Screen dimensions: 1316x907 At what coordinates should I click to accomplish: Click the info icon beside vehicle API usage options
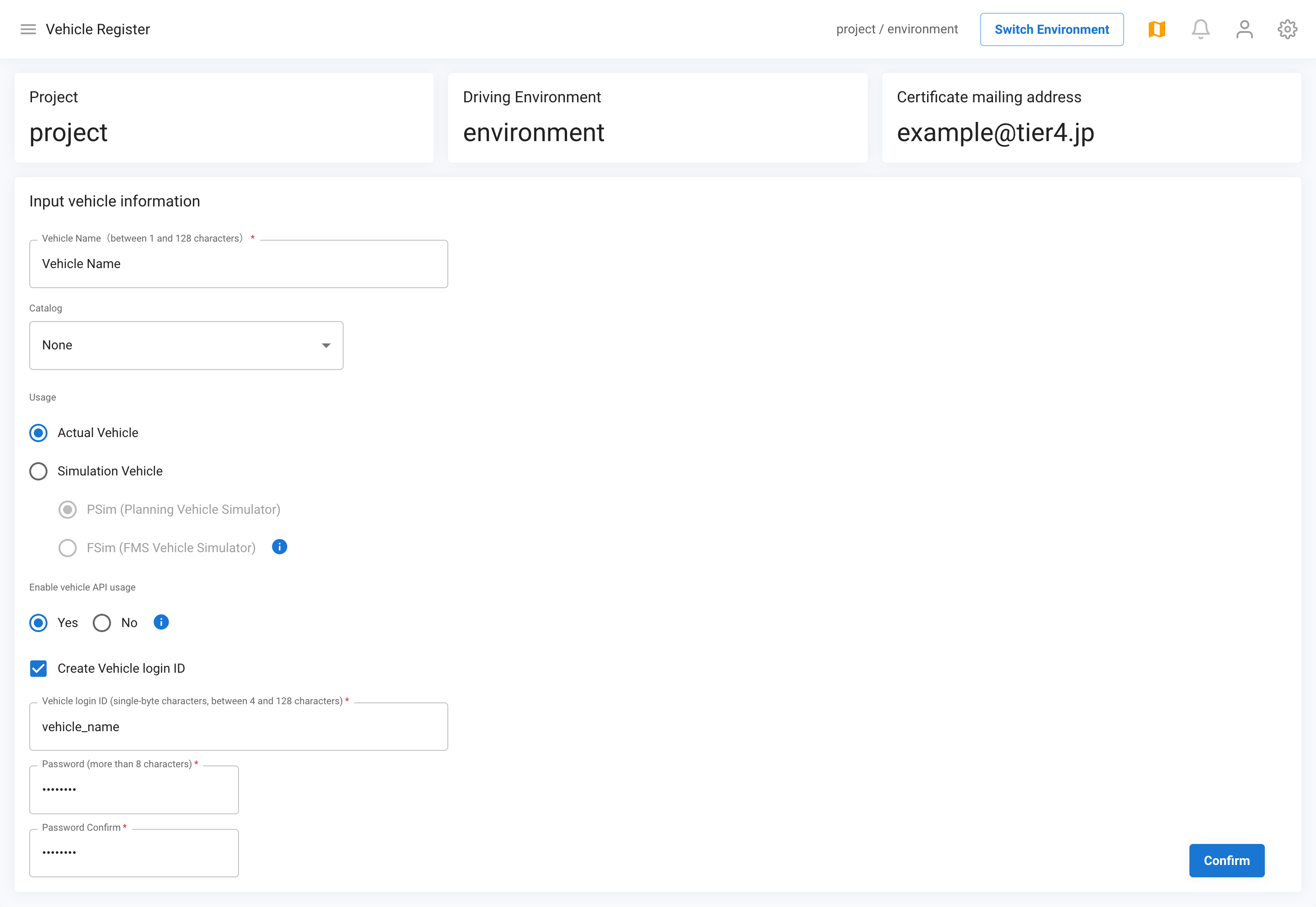pyautogui.click(x=161, y=623)
